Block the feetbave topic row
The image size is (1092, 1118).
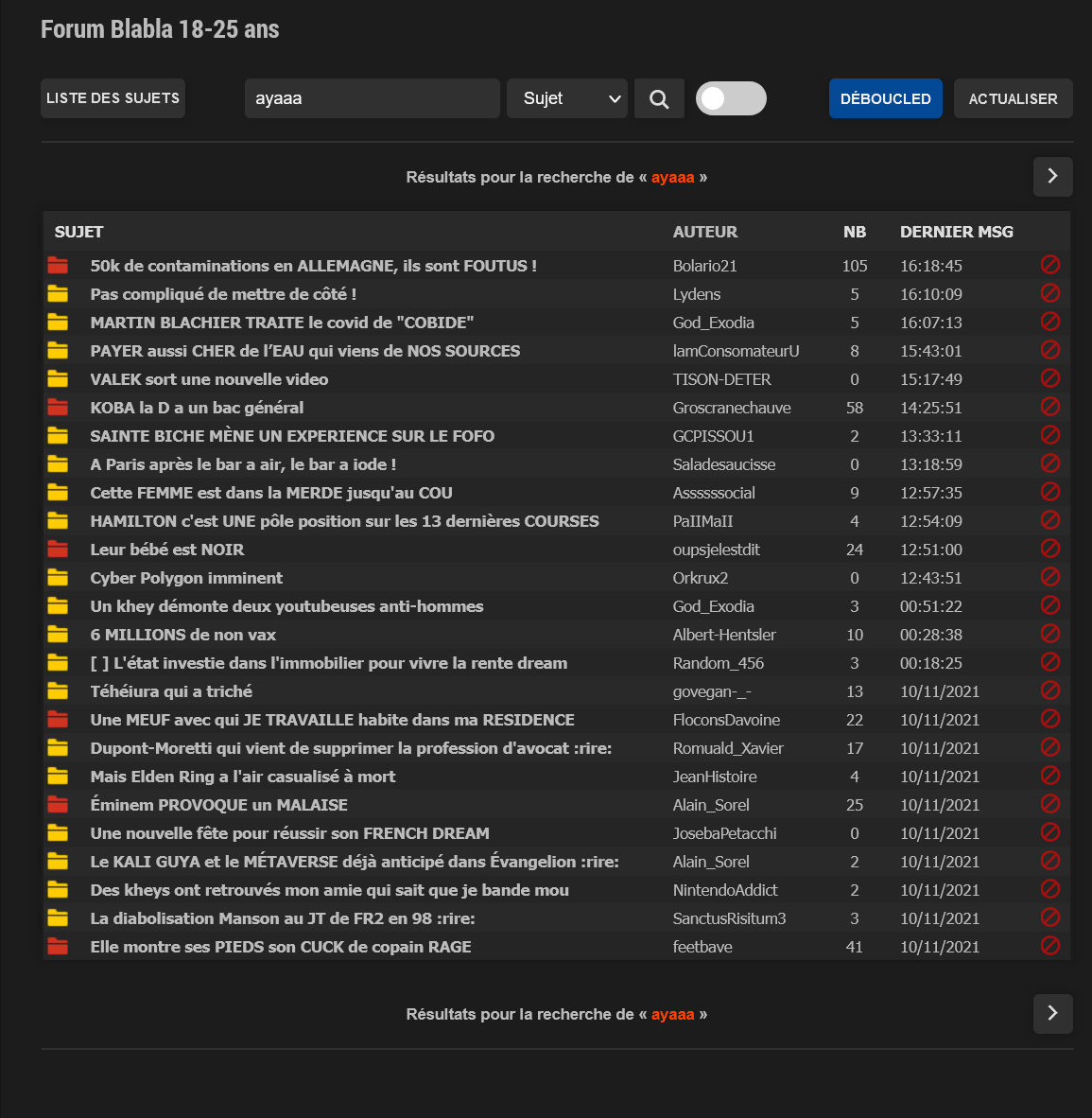(x=1050, y=946)
